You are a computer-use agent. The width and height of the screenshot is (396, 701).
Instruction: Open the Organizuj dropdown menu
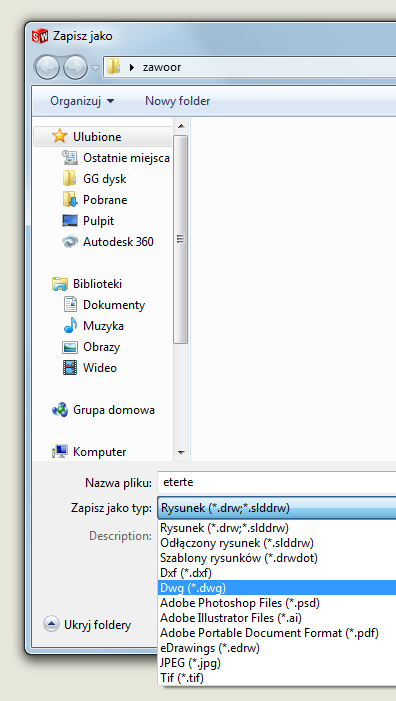pyautogui.click(x=82, y=101)
